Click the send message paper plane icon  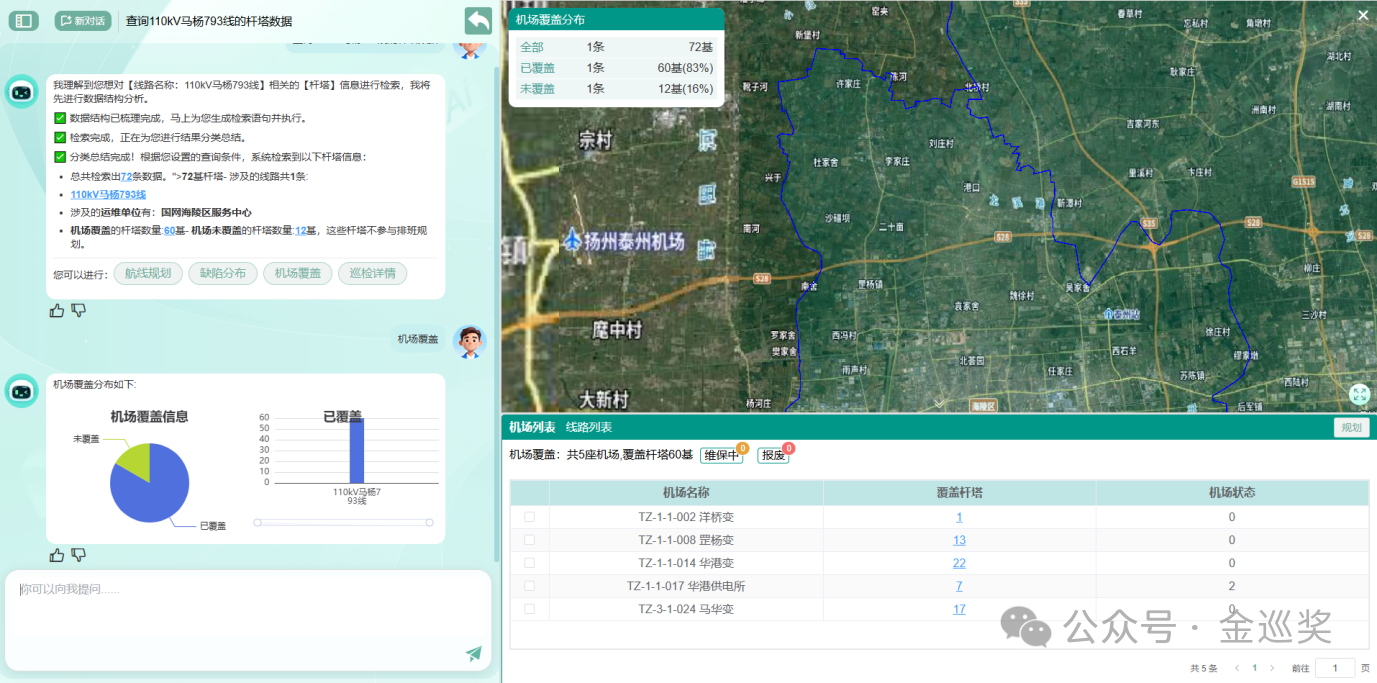pyautogui.click(x=473, y=654)
